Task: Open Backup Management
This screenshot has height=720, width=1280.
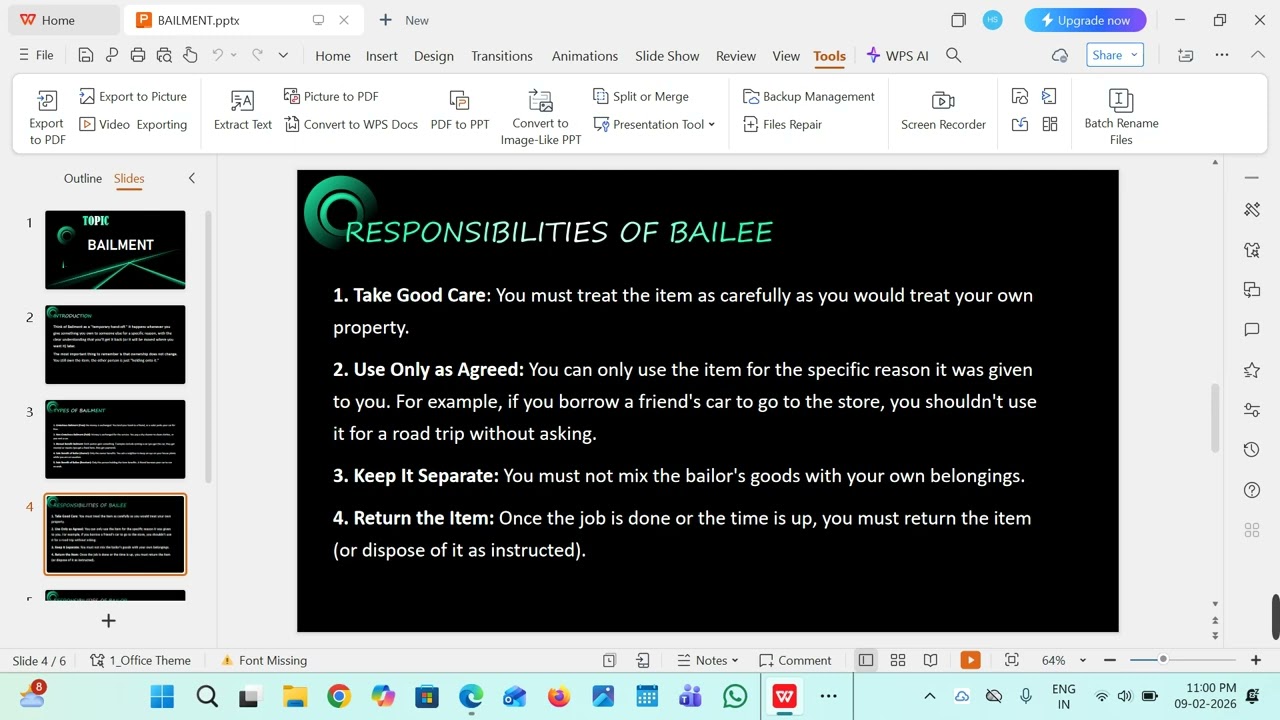Action: pyautogui.click(x=809, y=96)
